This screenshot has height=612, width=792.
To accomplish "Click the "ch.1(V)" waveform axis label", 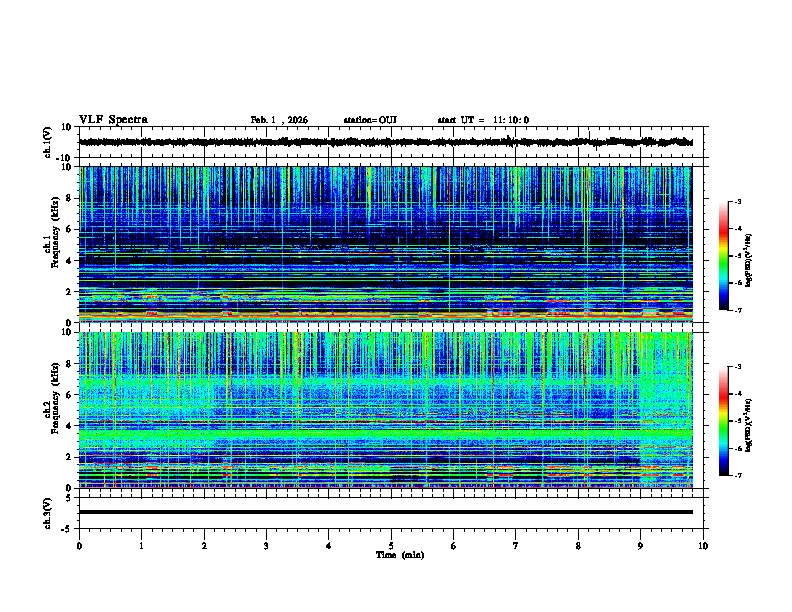I will [x=48, y=142].
